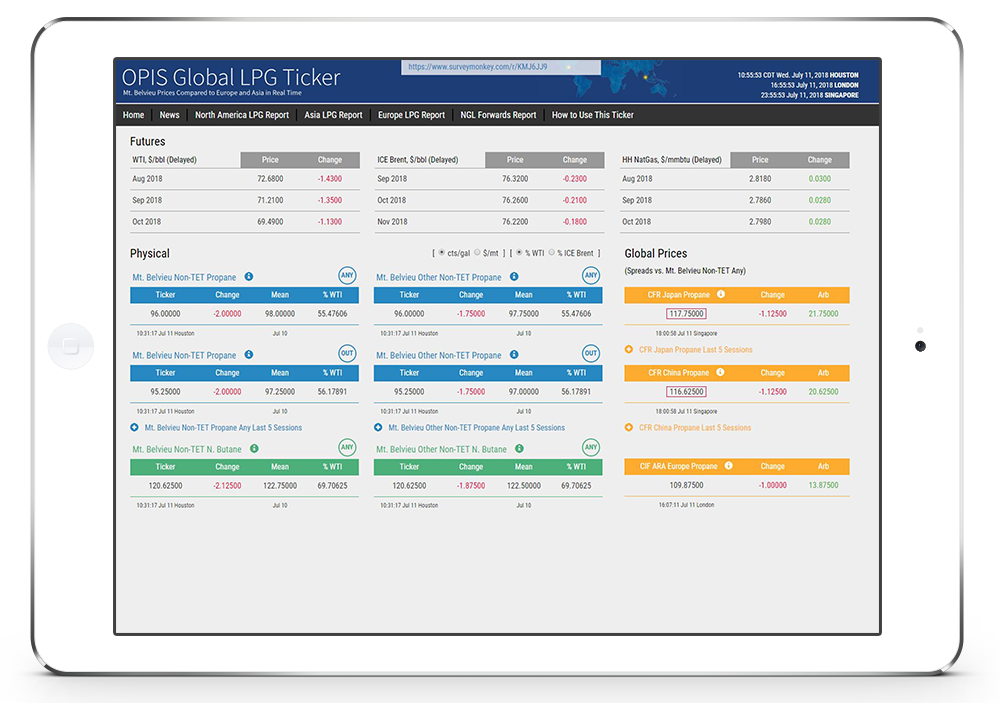Select the cts/gal unit radio button
1000x703 pixels.
pos(441,253)
